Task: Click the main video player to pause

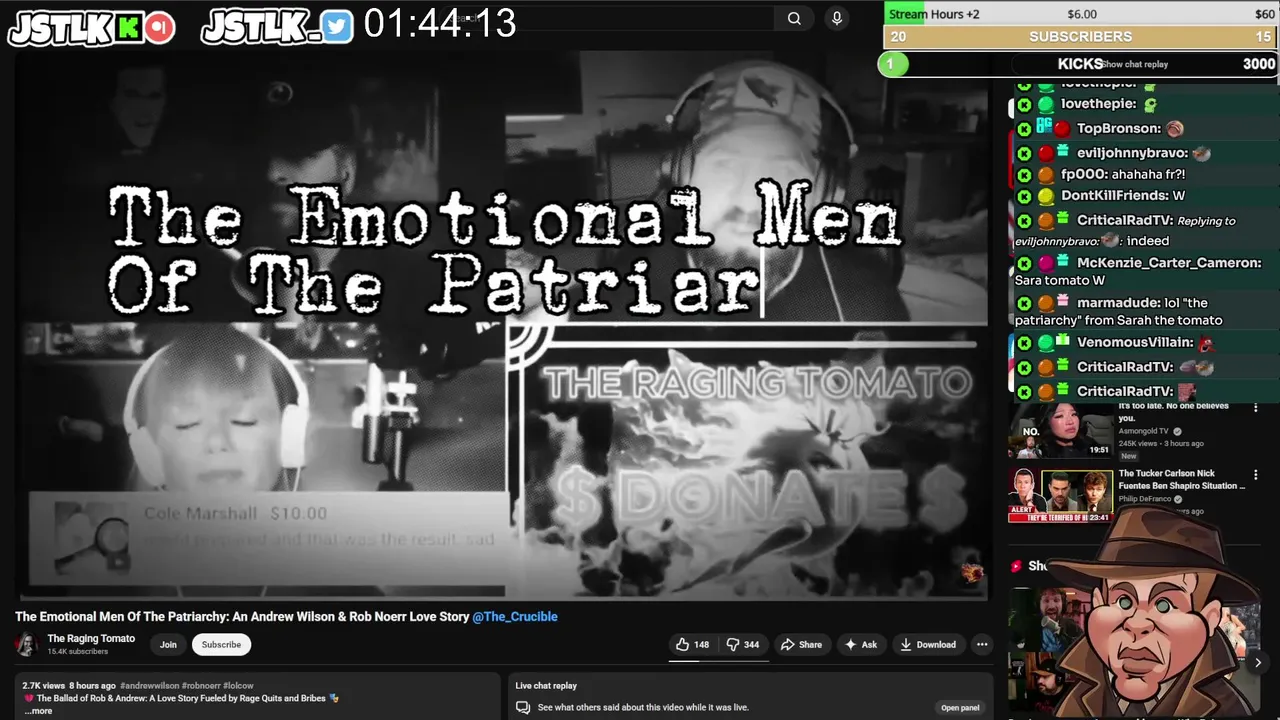Action: click(501, 325)
